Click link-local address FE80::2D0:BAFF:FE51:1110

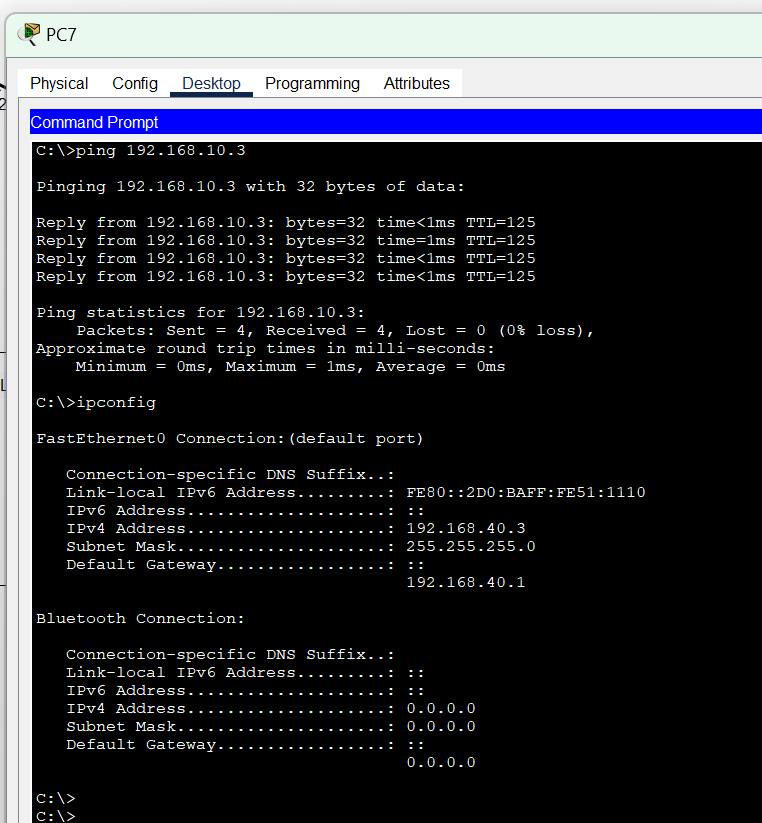tap(526, 492)
